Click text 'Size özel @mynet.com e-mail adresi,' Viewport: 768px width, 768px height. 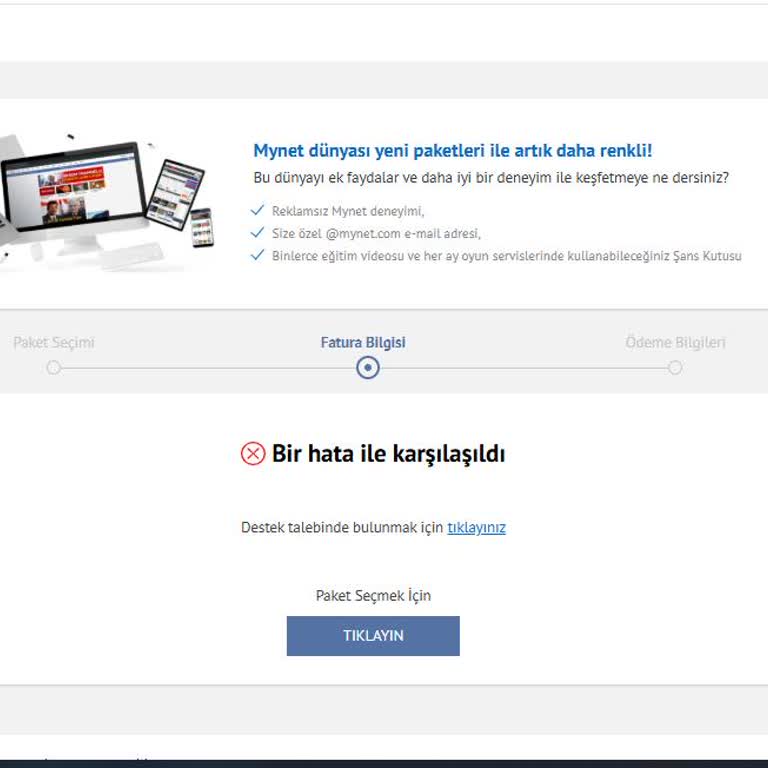point(376,234)
